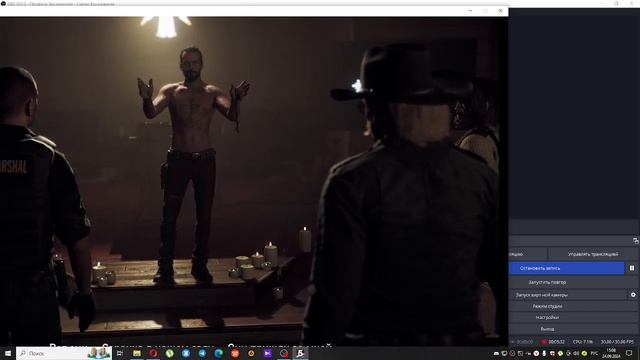Open the purple app taskbar icon

click(x=267, y=353)
